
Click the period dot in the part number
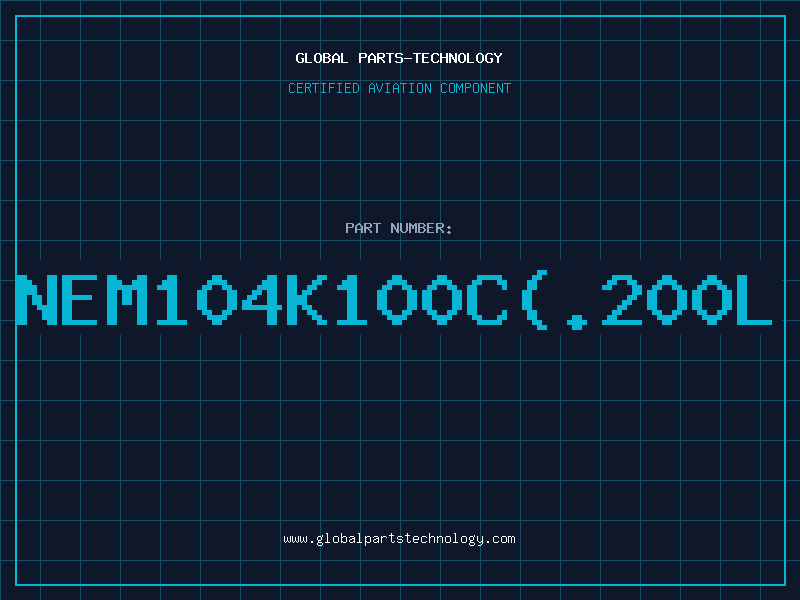[577, 321]
